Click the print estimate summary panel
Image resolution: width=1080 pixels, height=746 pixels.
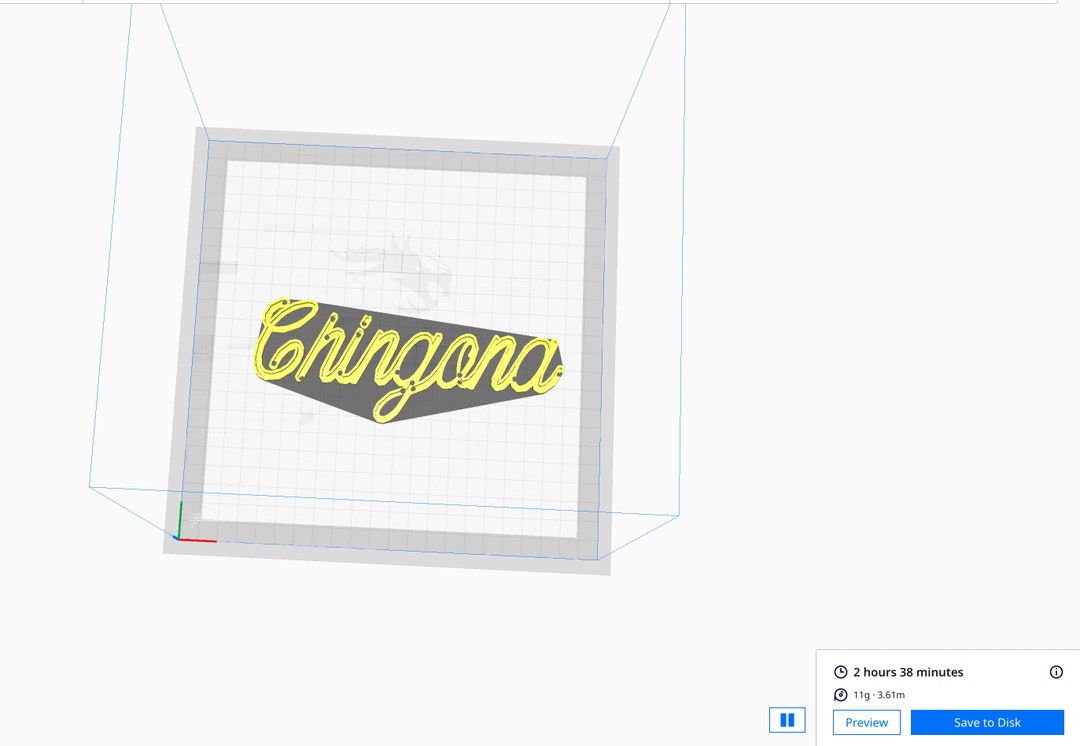pos(948,683)
